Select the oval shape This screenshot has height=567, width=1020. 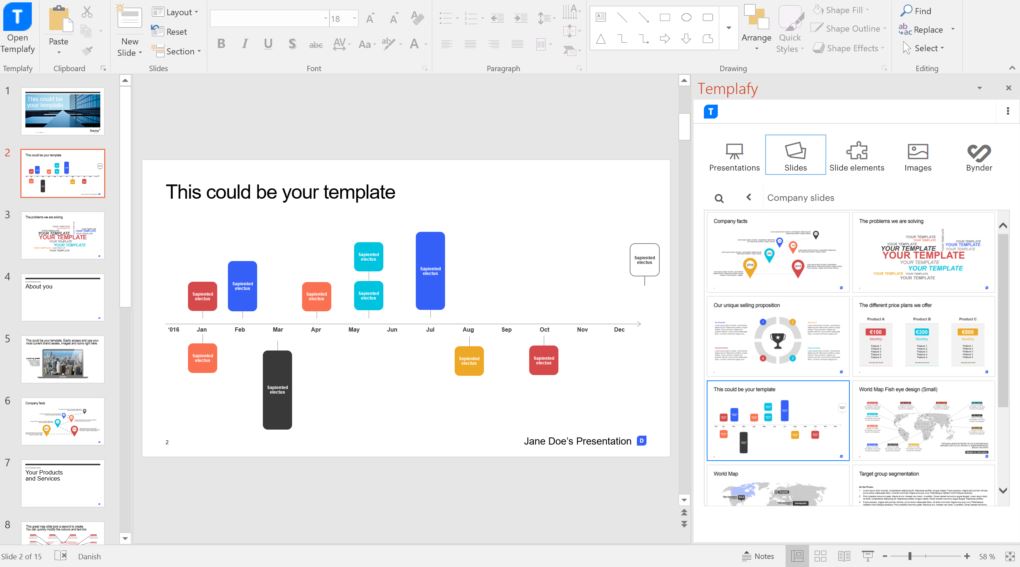click(686, 18)
